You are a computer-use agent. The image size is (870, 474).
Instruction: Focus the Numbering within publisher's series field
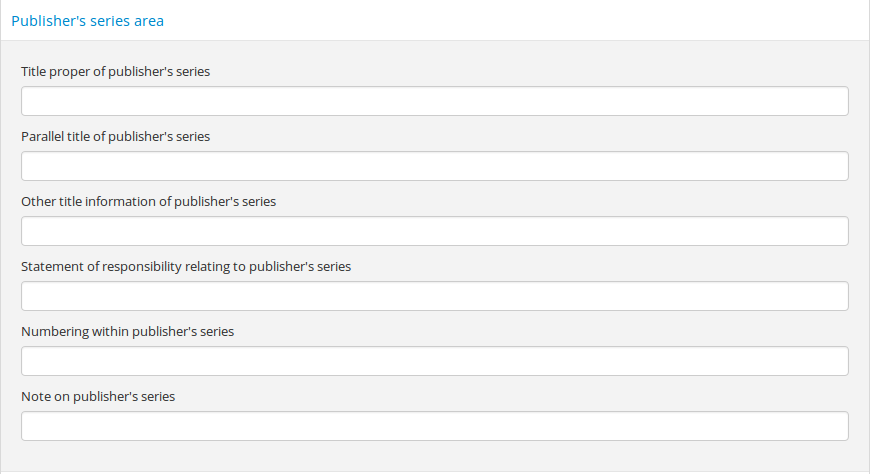(434, 361)
